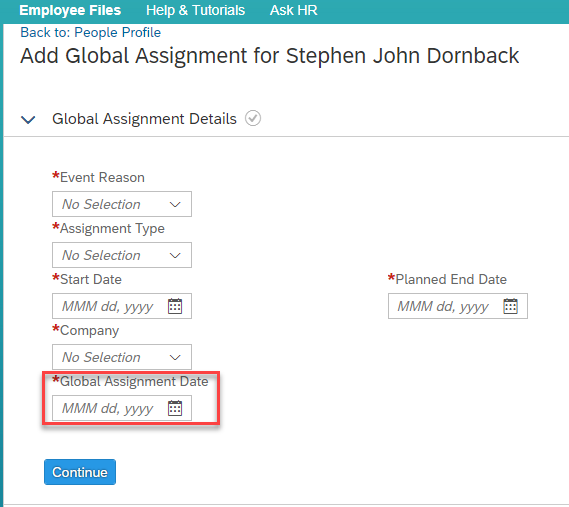Viewport: 569px width, 507px height.
Task: Click the Global Assignment Details section title
Action: (x=144, y=119)
